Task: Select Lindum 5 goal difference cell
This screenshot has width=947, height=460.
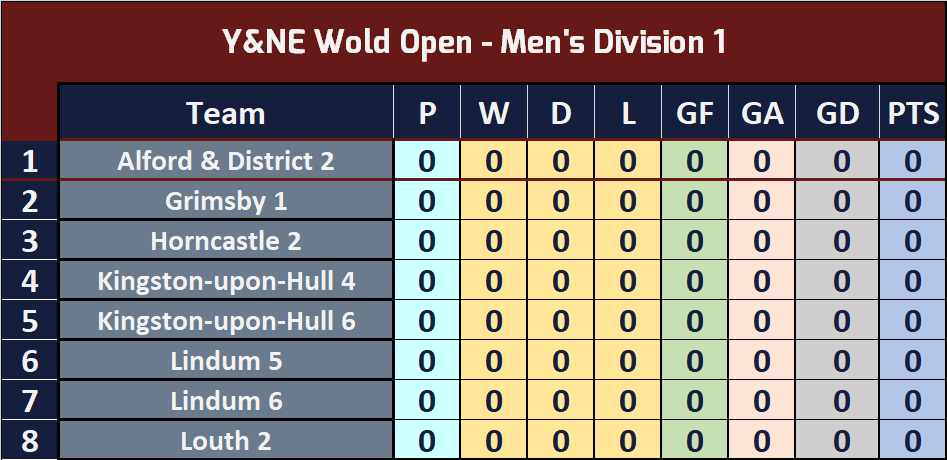Action: click(838, 360)
